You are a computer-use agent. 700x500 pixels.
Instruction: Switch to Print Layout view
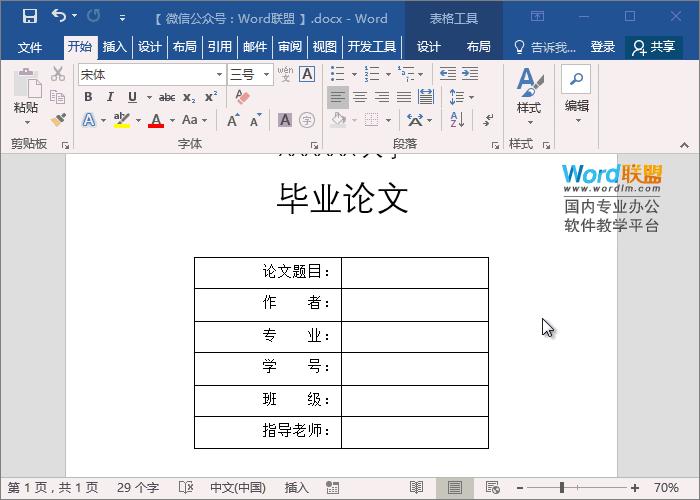(454, 487)
